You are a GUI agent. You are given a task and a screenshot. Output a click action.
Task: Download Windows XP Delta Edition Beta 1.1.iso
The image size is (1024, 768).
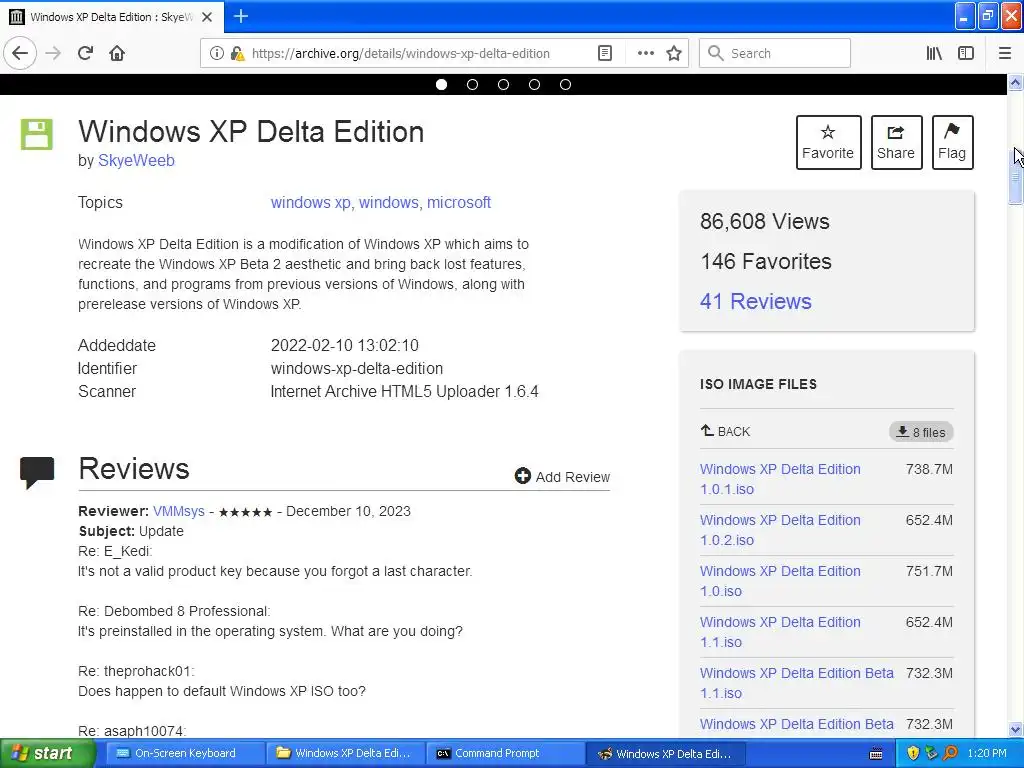[796, 682]
